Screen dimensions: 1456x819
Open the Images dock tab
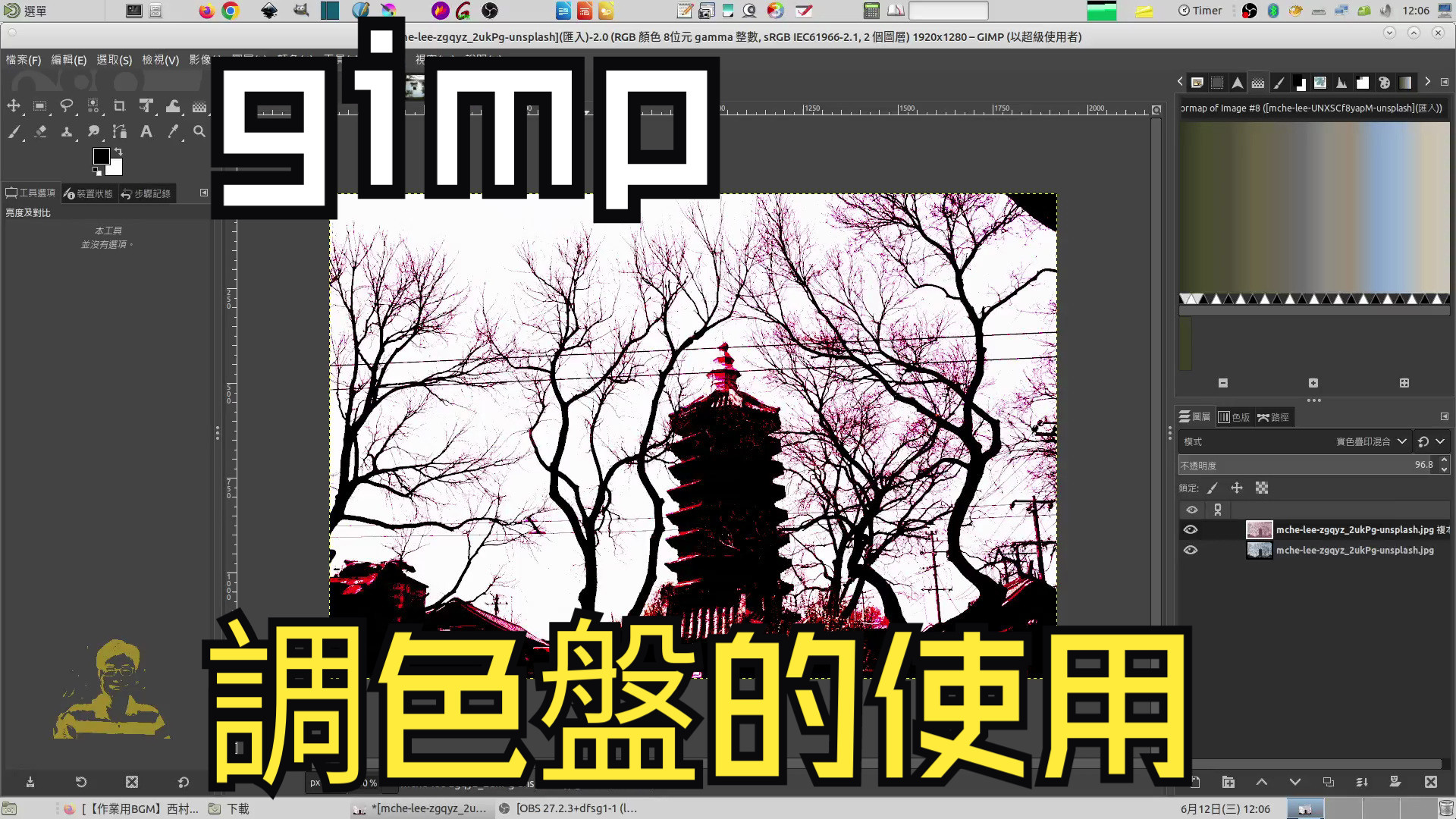tap(1197, 83)
